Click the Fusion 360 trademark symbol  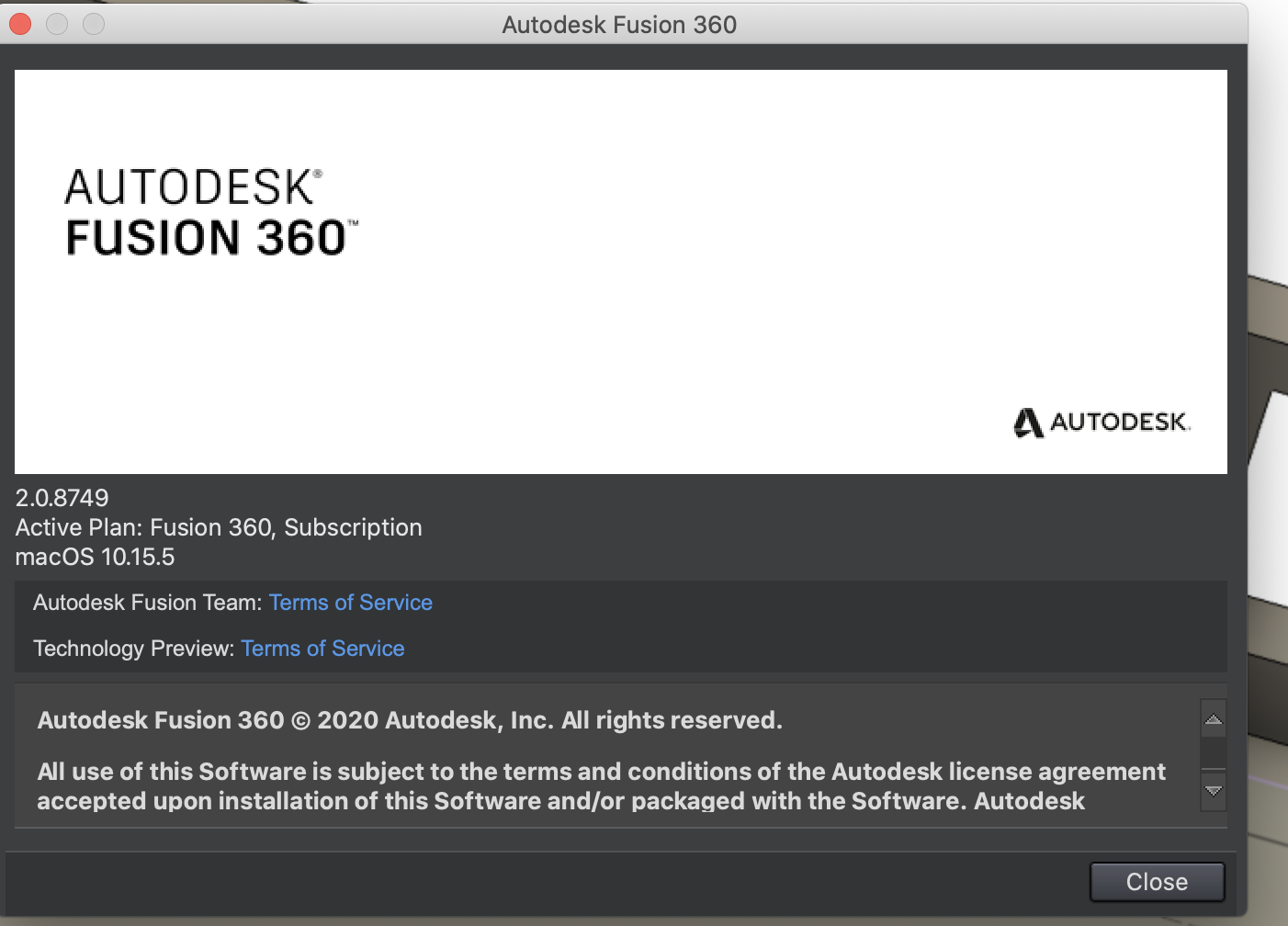[356, 222]
